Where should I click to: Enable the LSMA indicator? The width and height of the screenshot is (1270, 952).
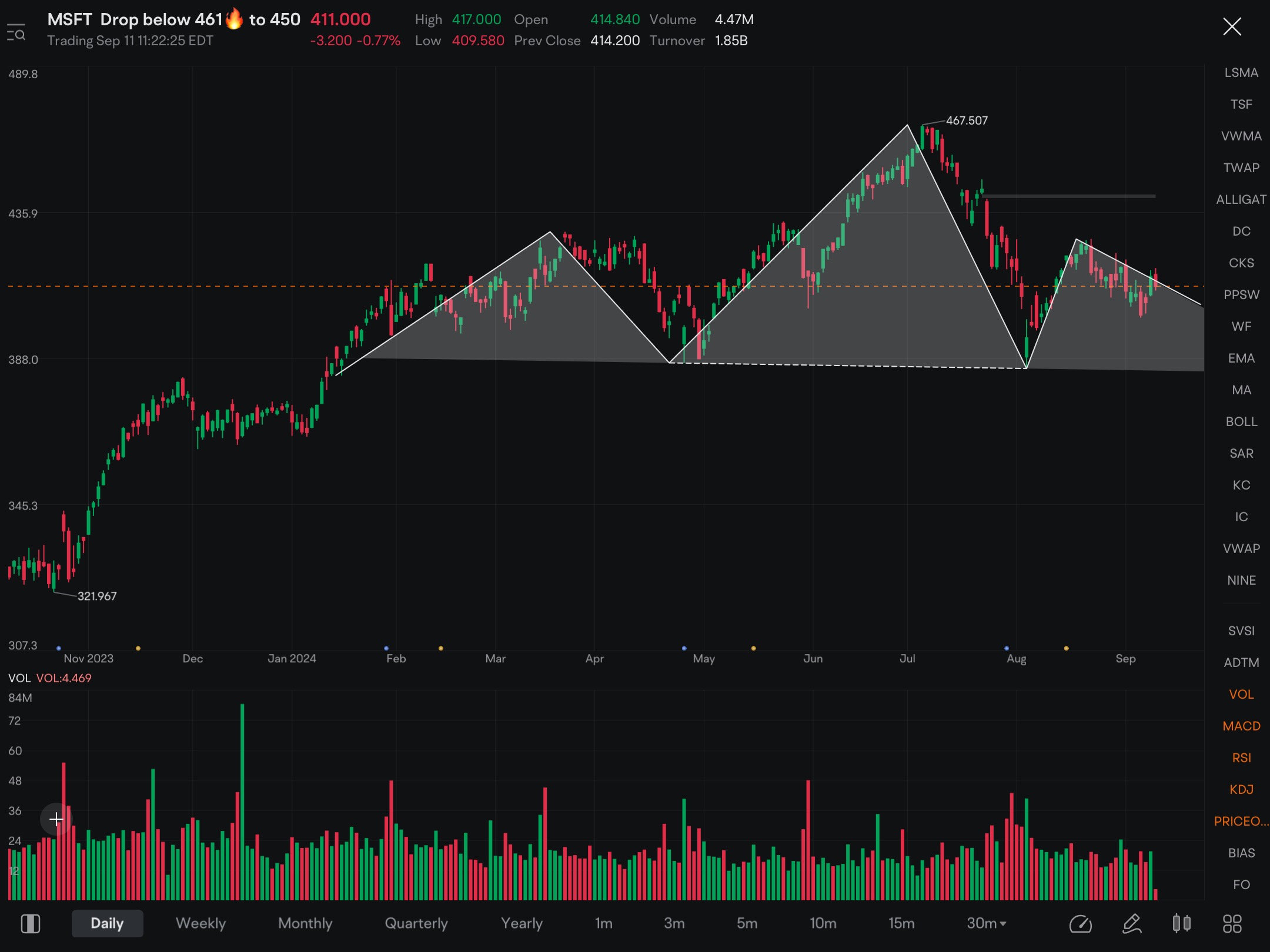1241,72
